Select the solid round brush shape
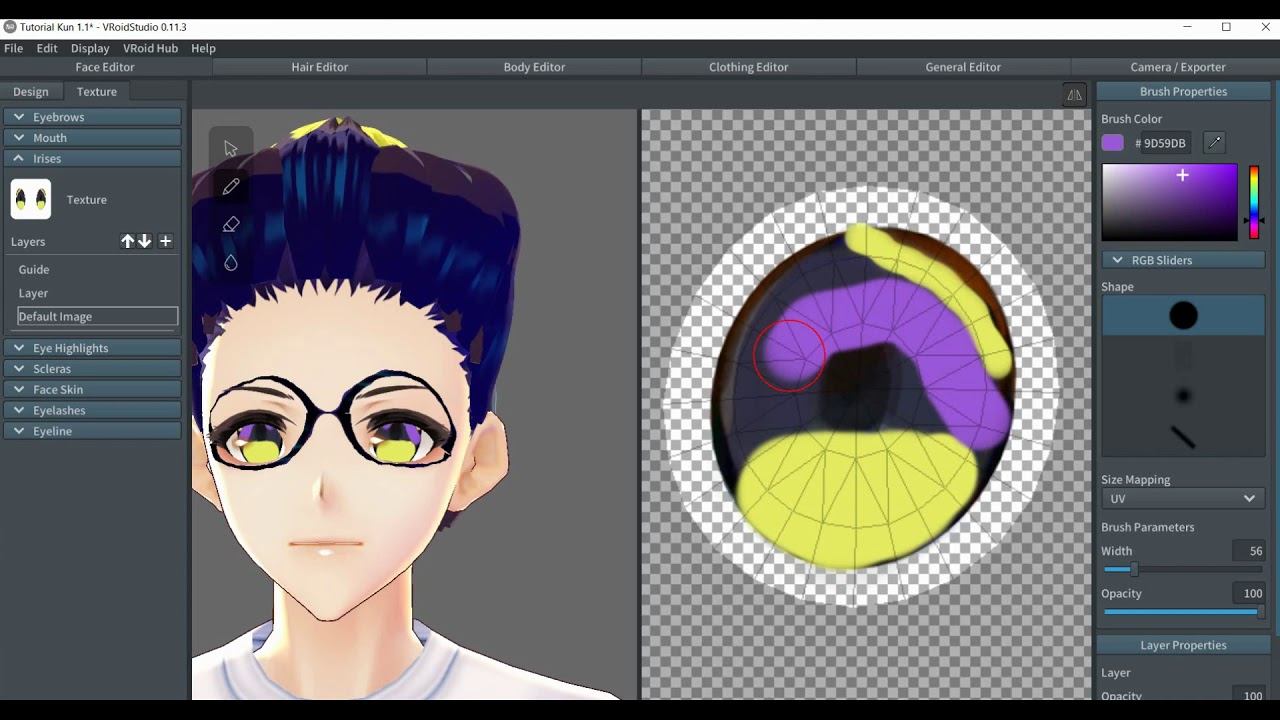1280x720 pixels. (x=1183, y=316)
